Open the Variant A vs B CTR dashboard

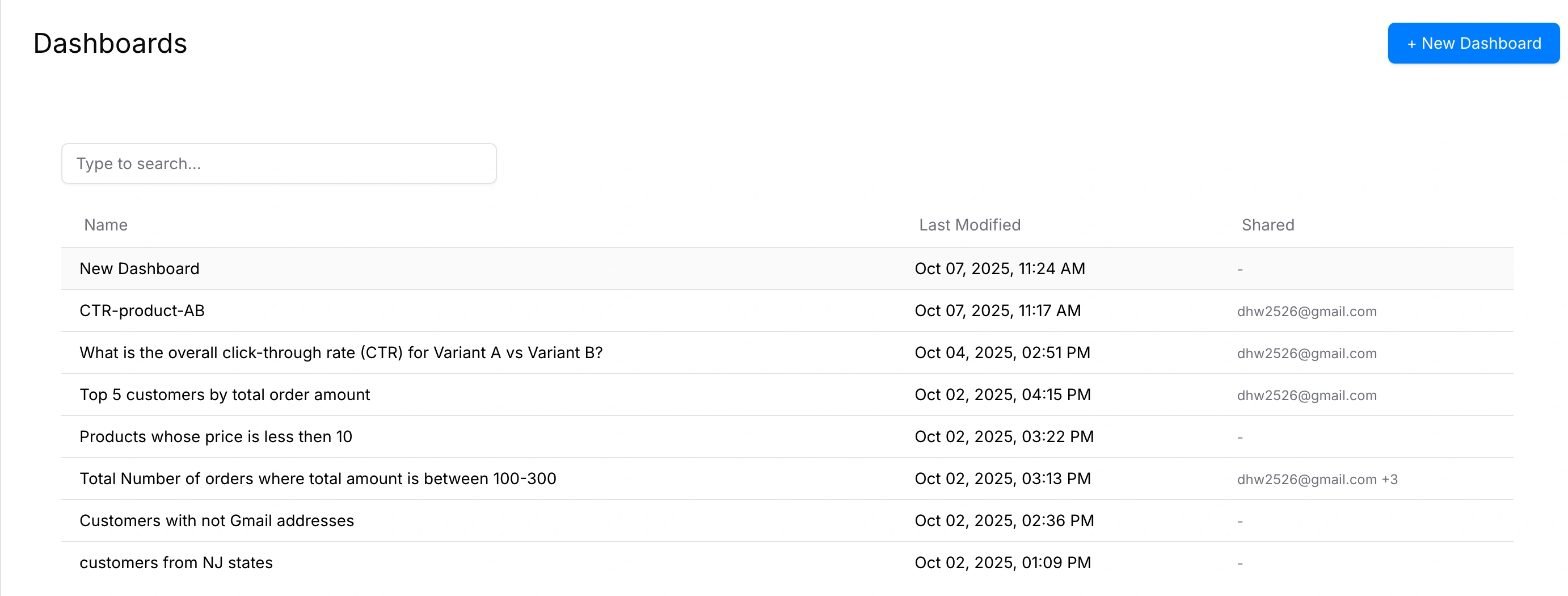click(x=341, y=352)
